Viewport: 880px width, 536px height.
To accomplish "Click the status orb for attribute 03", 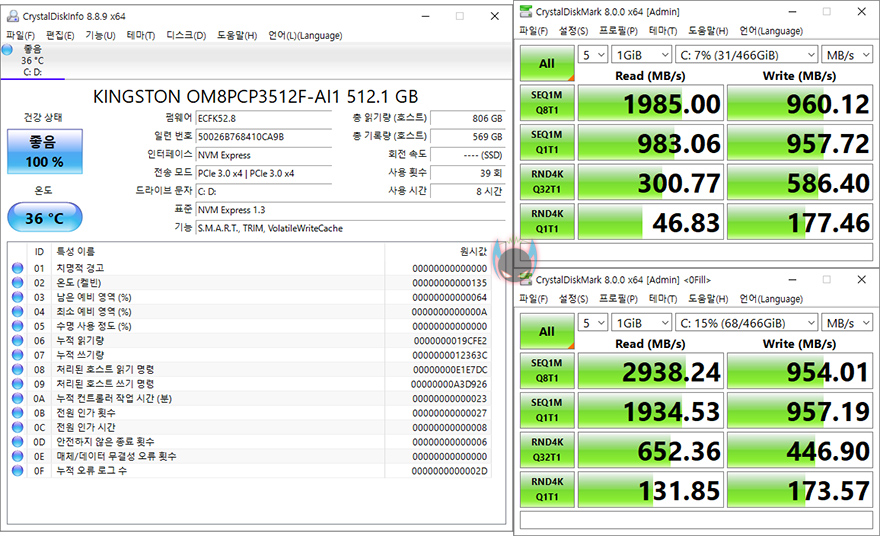I will (x=17, y=297).
